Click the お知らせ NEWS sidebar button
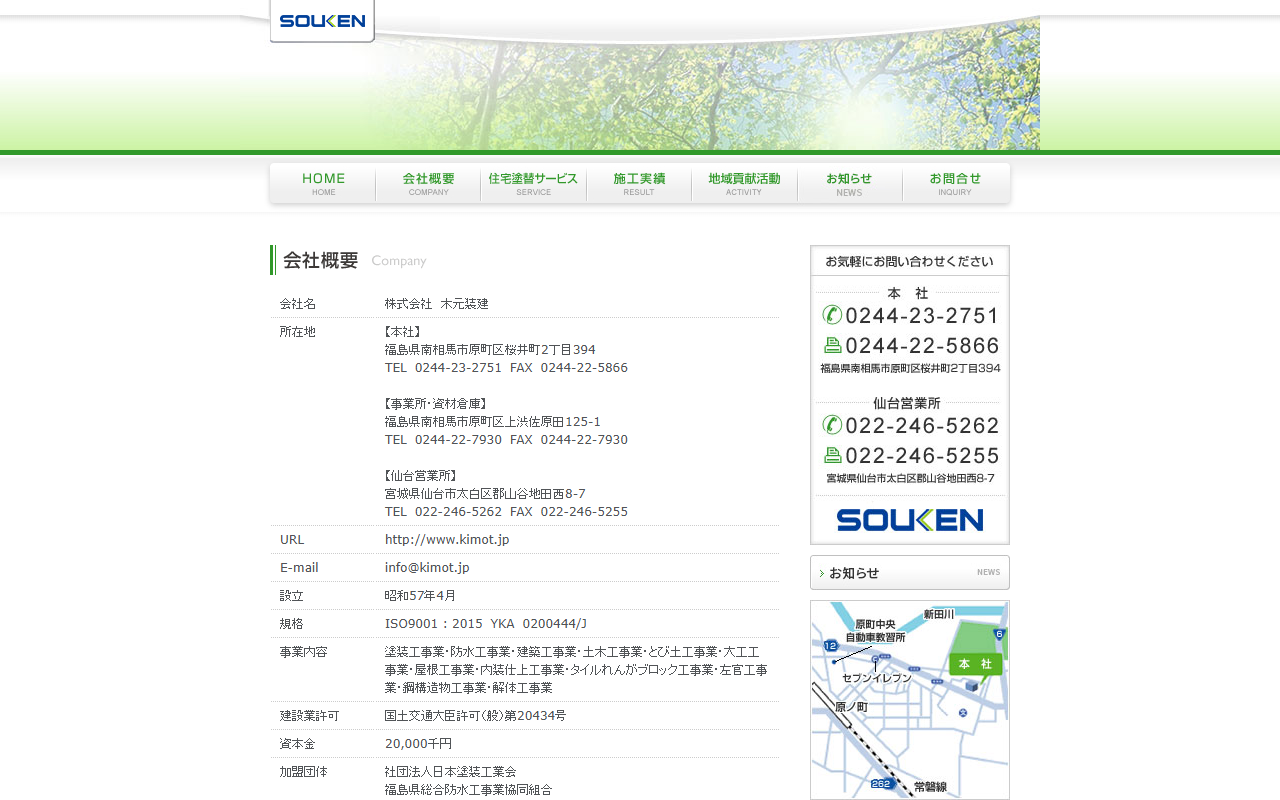The width and height of the screenshot is (1280, 800). [x=910, y=573]
